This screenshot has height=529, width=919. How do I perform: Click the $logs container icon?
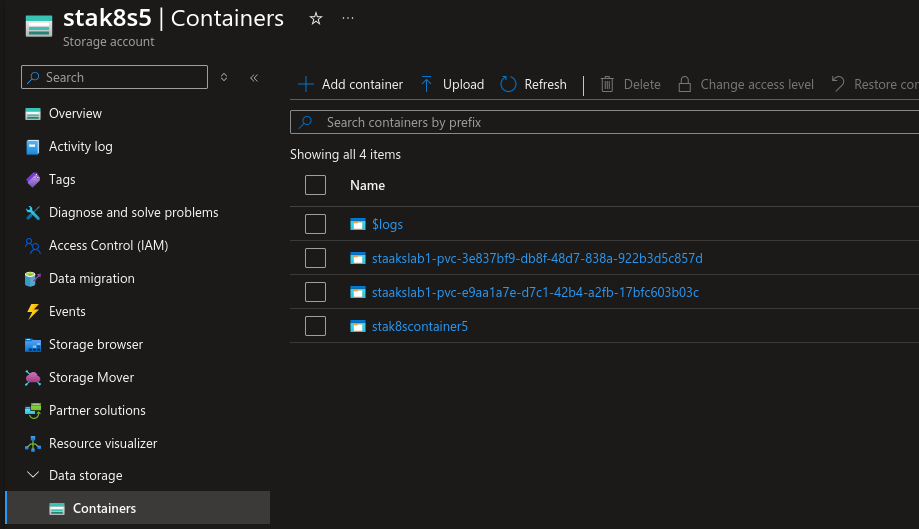(x=358, y=224)
